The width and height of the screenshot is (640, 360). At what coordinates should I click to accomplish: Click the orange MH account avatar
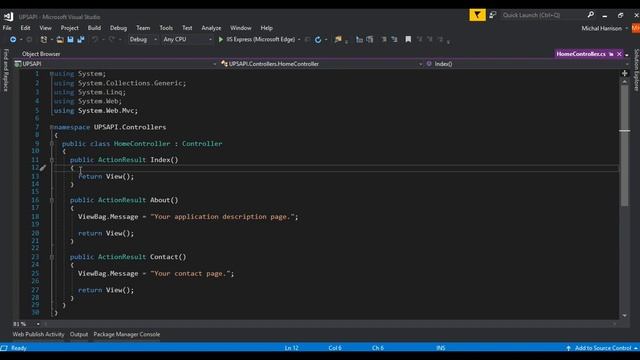pos(636,28)
